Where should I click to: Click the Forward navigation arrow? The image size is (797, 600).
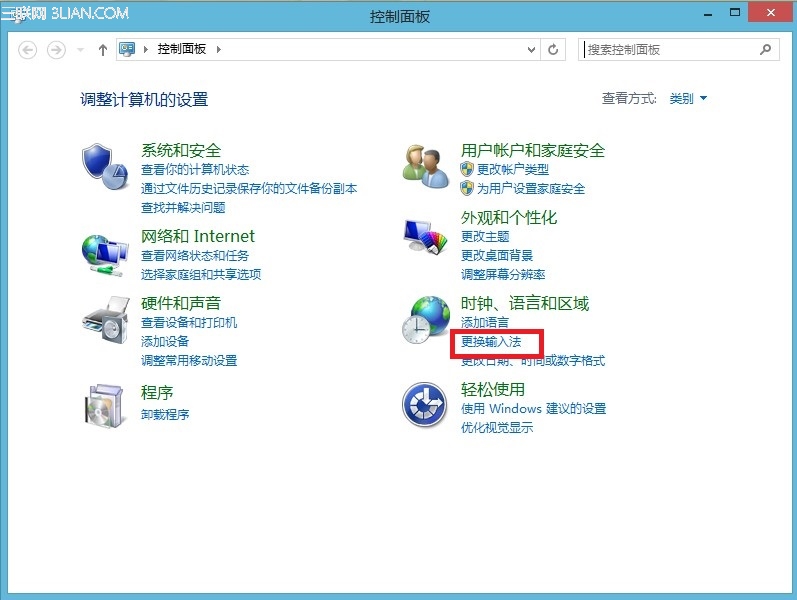pos(56,50)
